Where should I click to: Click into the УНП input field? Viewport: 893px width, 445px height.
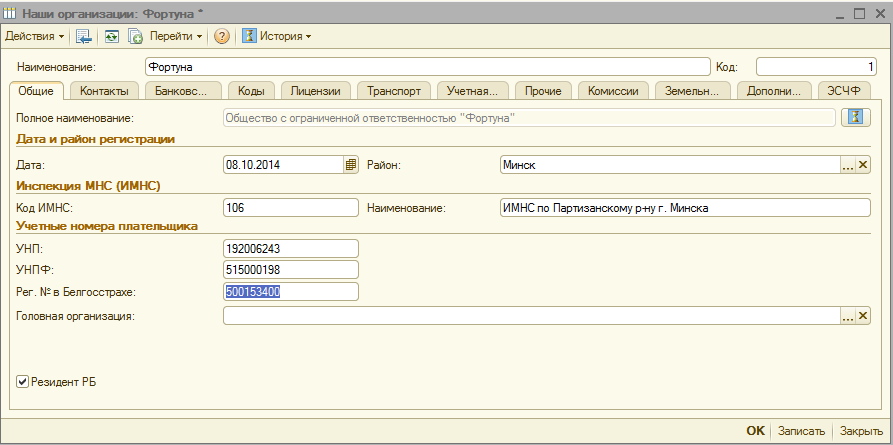point(290,248)
